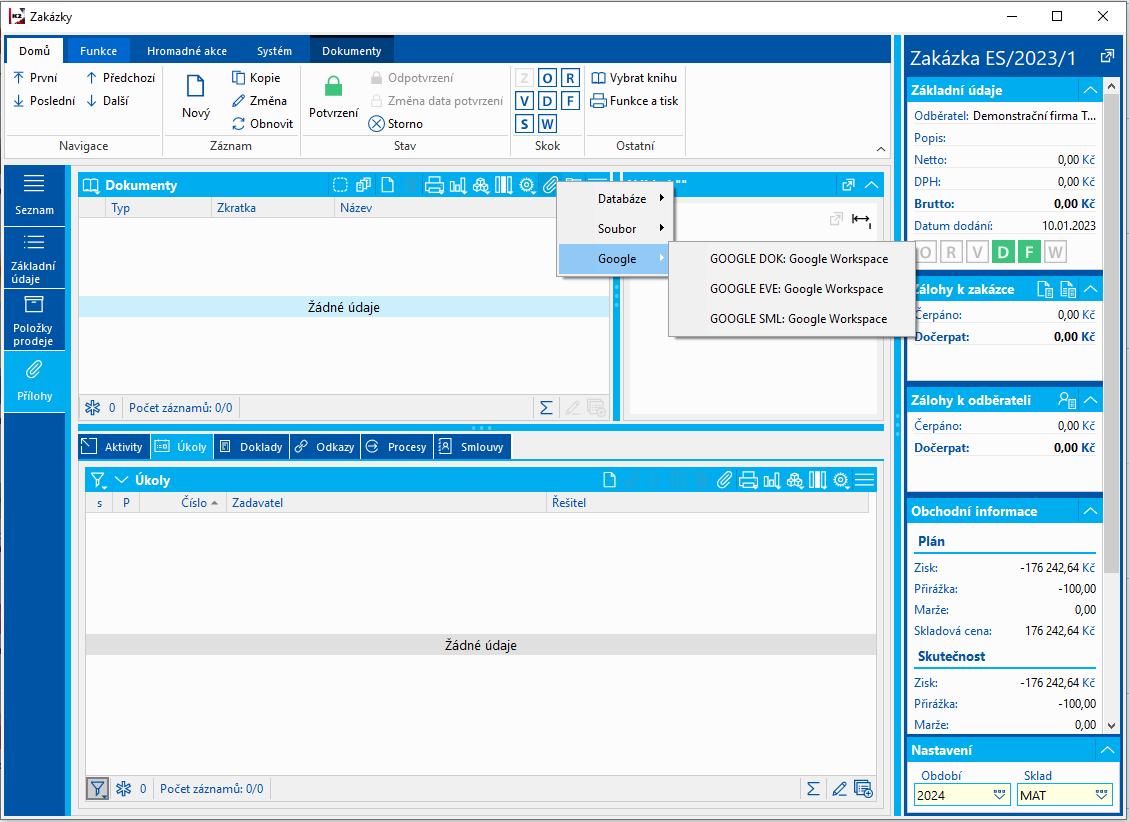Click the edit pencil icon in Úkoly footer
1129x822 pixels.
tap(839, 789)
